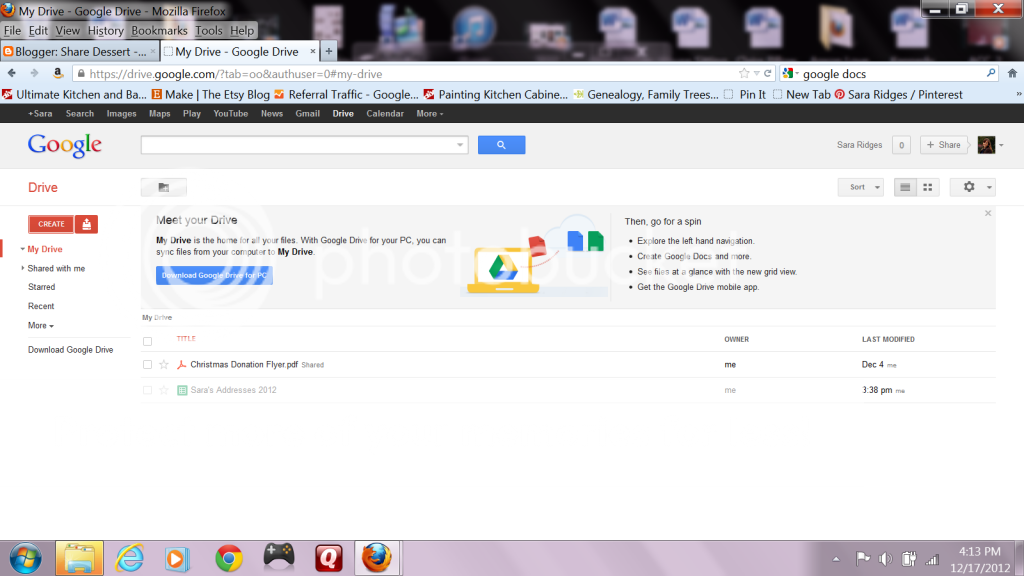Open the History menu
The width and height of the screenshot is (1024, 576).
[x=106, y=30]
